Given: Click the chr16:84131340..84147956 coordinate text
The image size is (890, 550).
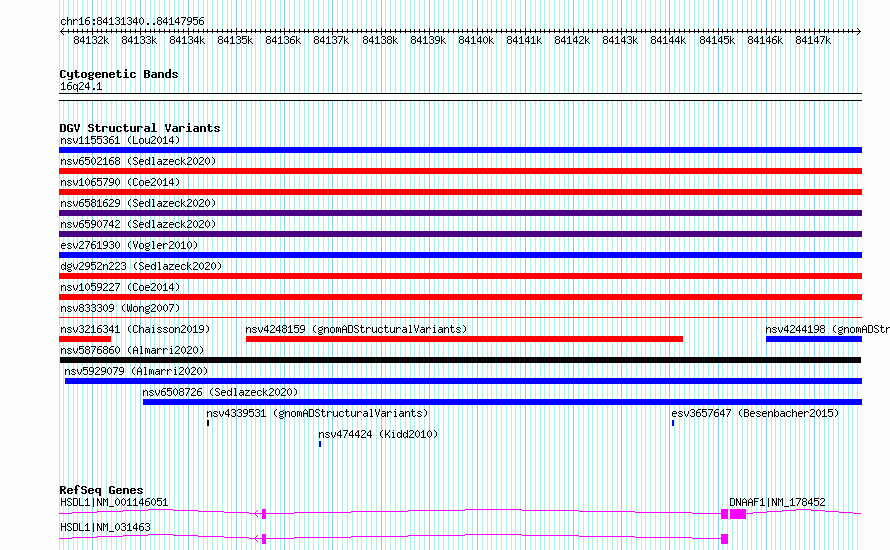Looking at the screenshot, I should [x=132, y=22].
